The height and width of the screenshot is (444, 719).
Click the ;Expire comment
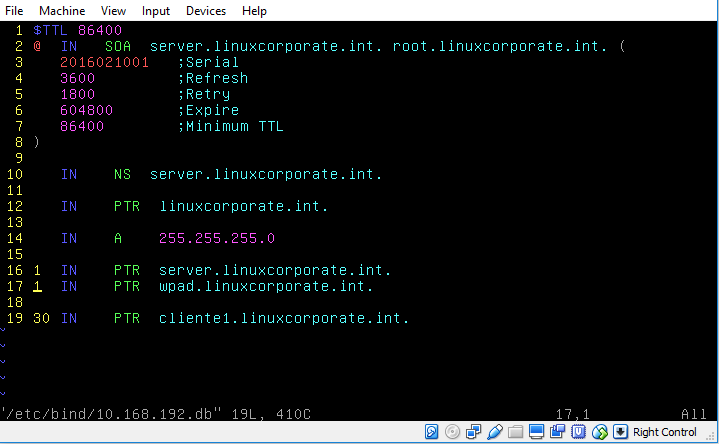(209, 110)
